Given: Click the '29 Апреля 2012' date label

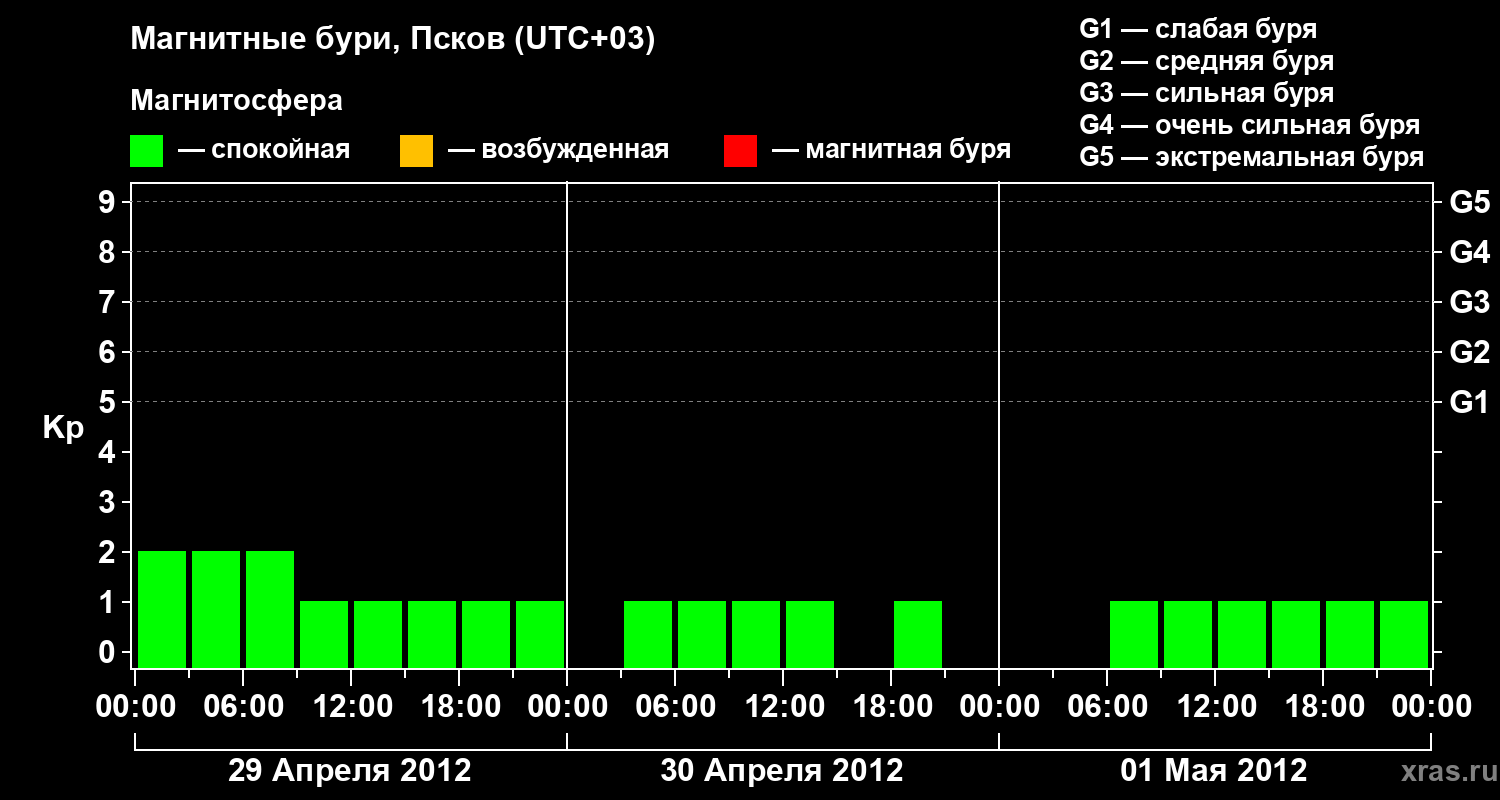Looking at the screenshot, I should point(350,771).
